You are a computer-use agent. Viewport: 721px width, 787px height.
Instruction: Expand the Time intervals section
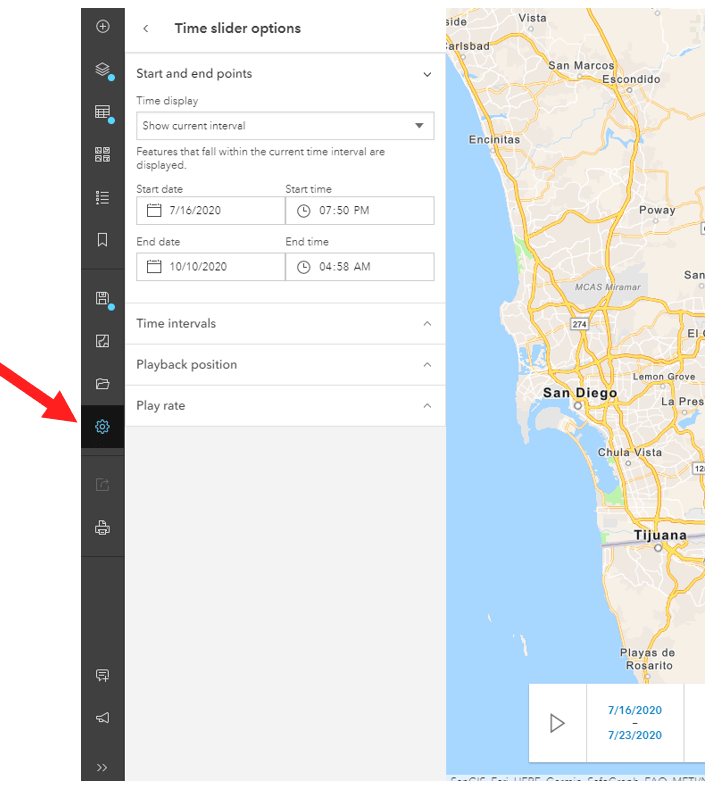pyautogui.click(x=285, y=324)
